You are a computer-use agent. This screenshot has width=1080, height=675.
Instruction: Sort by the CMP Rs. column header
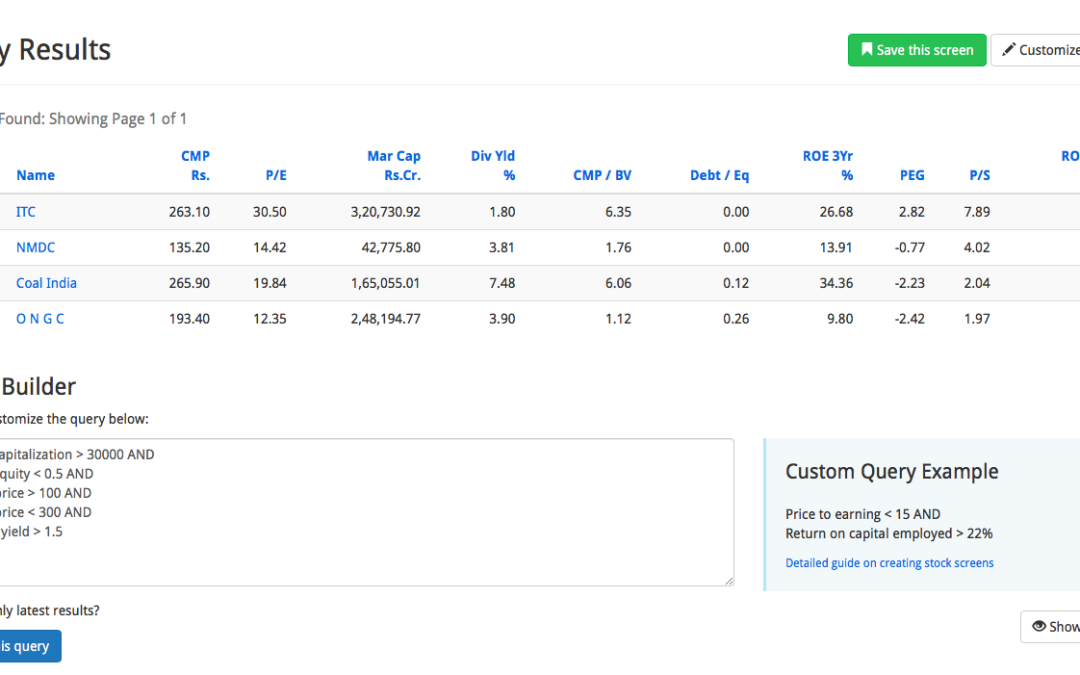(x=196, y=165)
